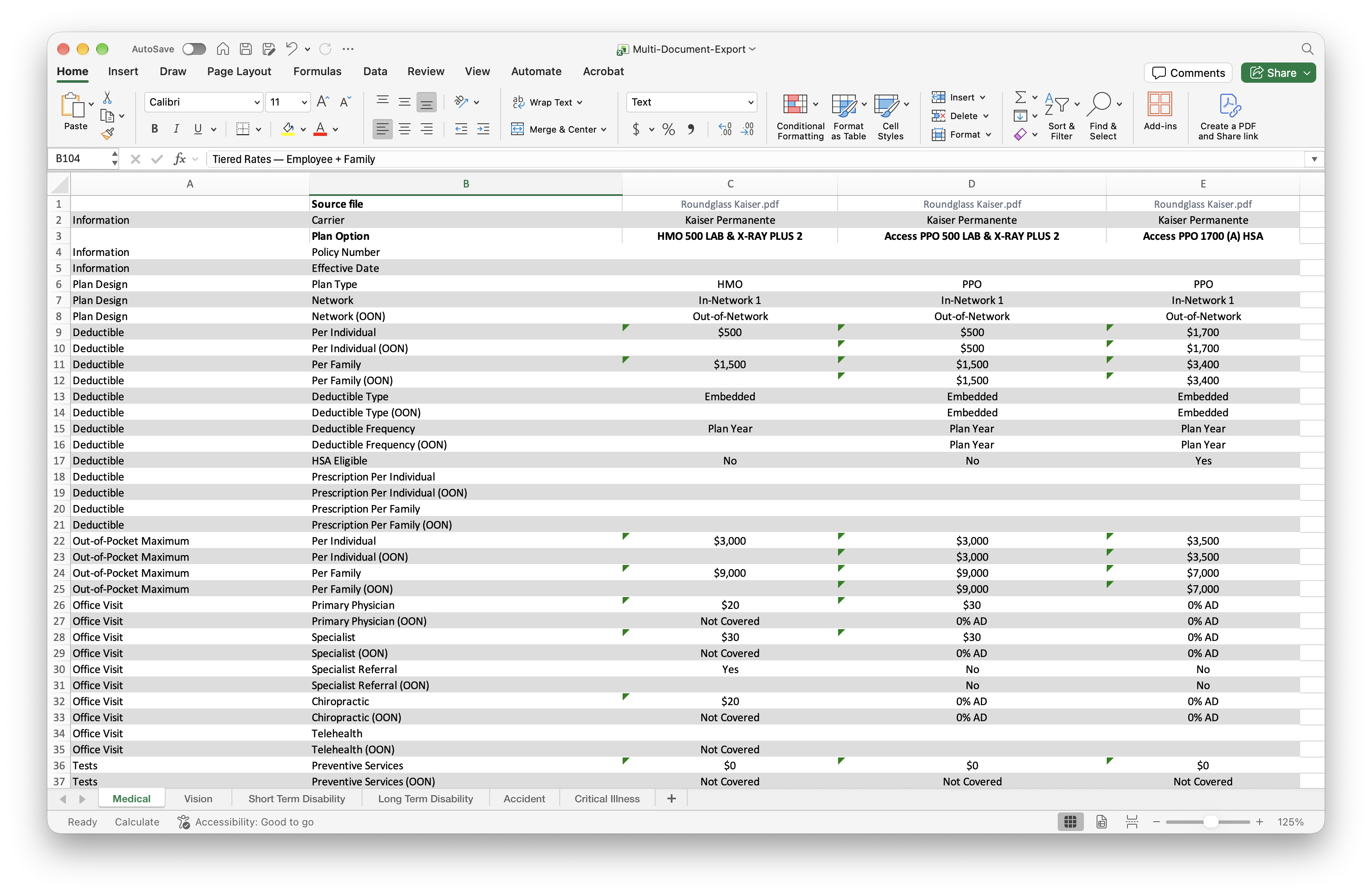Click Increase Indent icon
The image size is (1372, 896).
click(x=483, y=129)
